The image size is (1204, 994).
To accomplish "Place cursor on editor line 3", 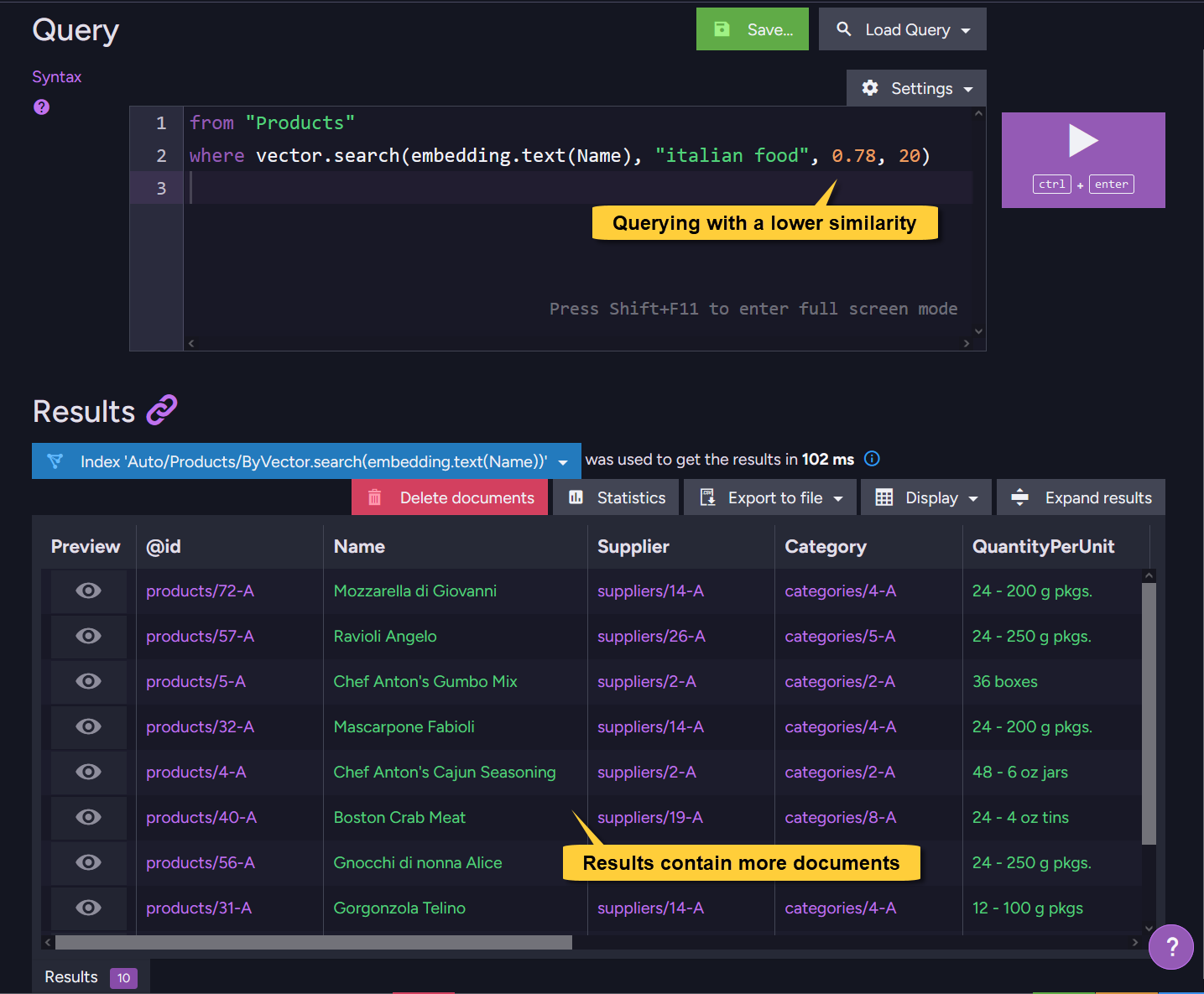I will pos(579,188).
